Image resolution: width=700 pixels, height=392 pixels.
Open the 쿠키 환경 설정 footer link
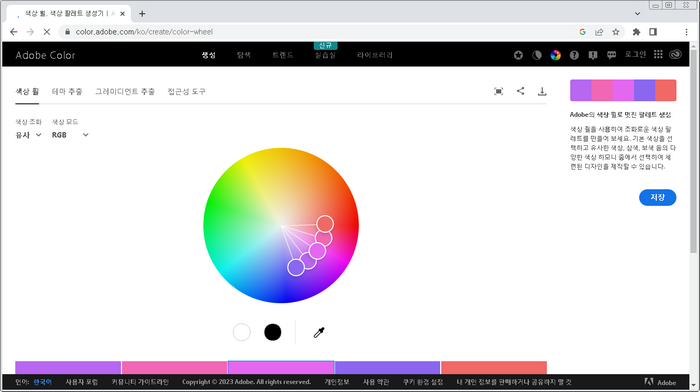pyautogui.click(x=423, y=382)
